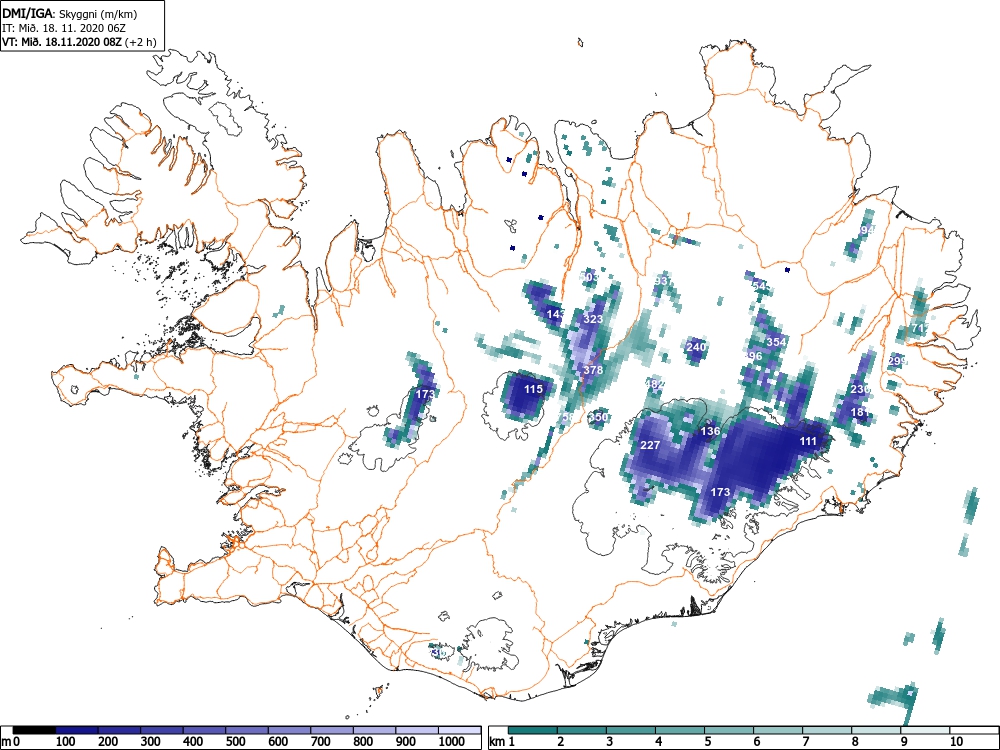Click the km 1 label on the kilometre legend

(503, 742)
